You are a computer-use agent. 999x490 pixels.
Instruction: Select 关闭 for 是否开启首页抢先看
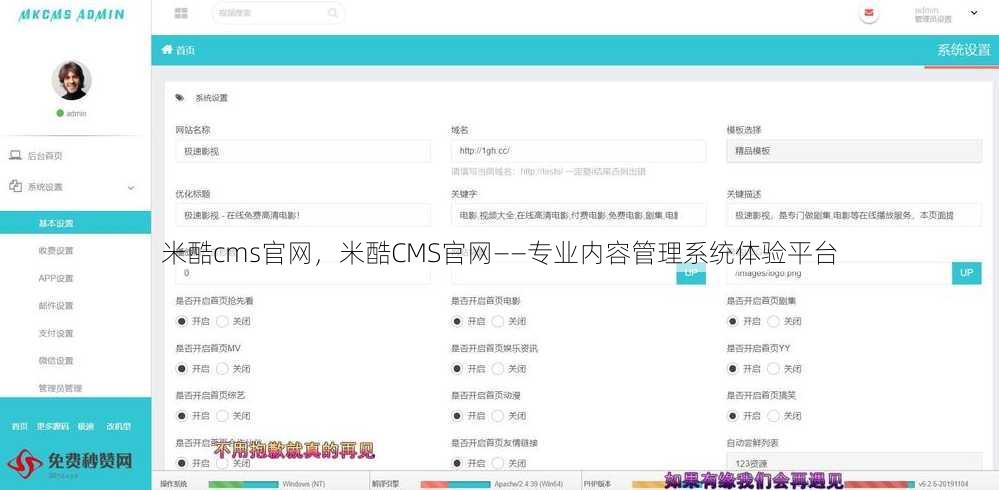coord(222,321)
